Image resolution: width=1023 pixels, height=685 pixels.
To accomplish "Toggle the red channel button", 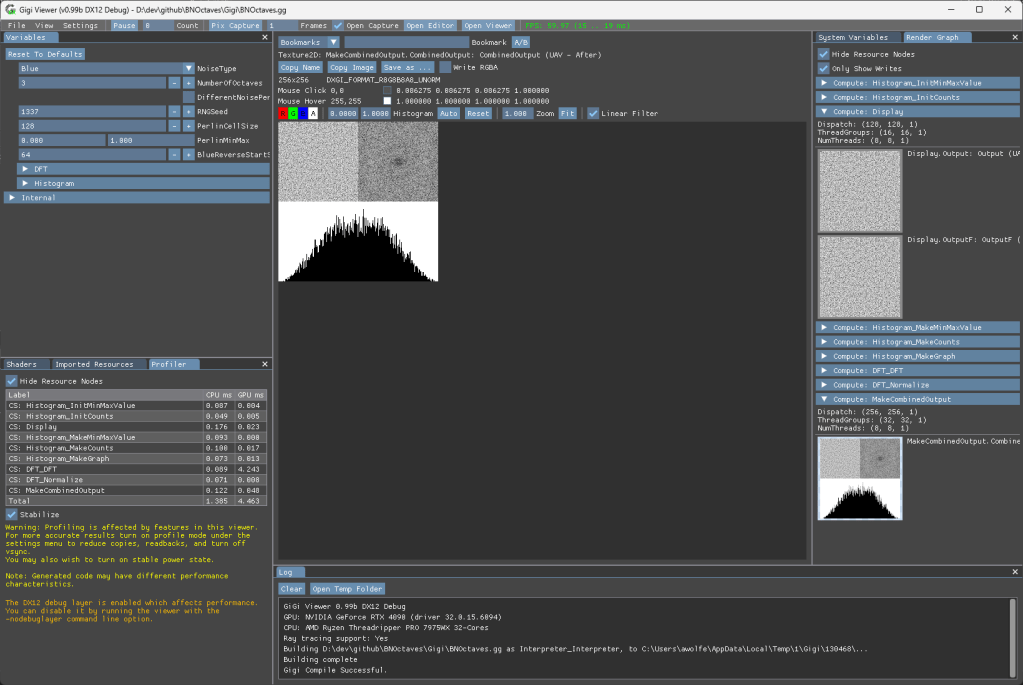I will (284, 114).
